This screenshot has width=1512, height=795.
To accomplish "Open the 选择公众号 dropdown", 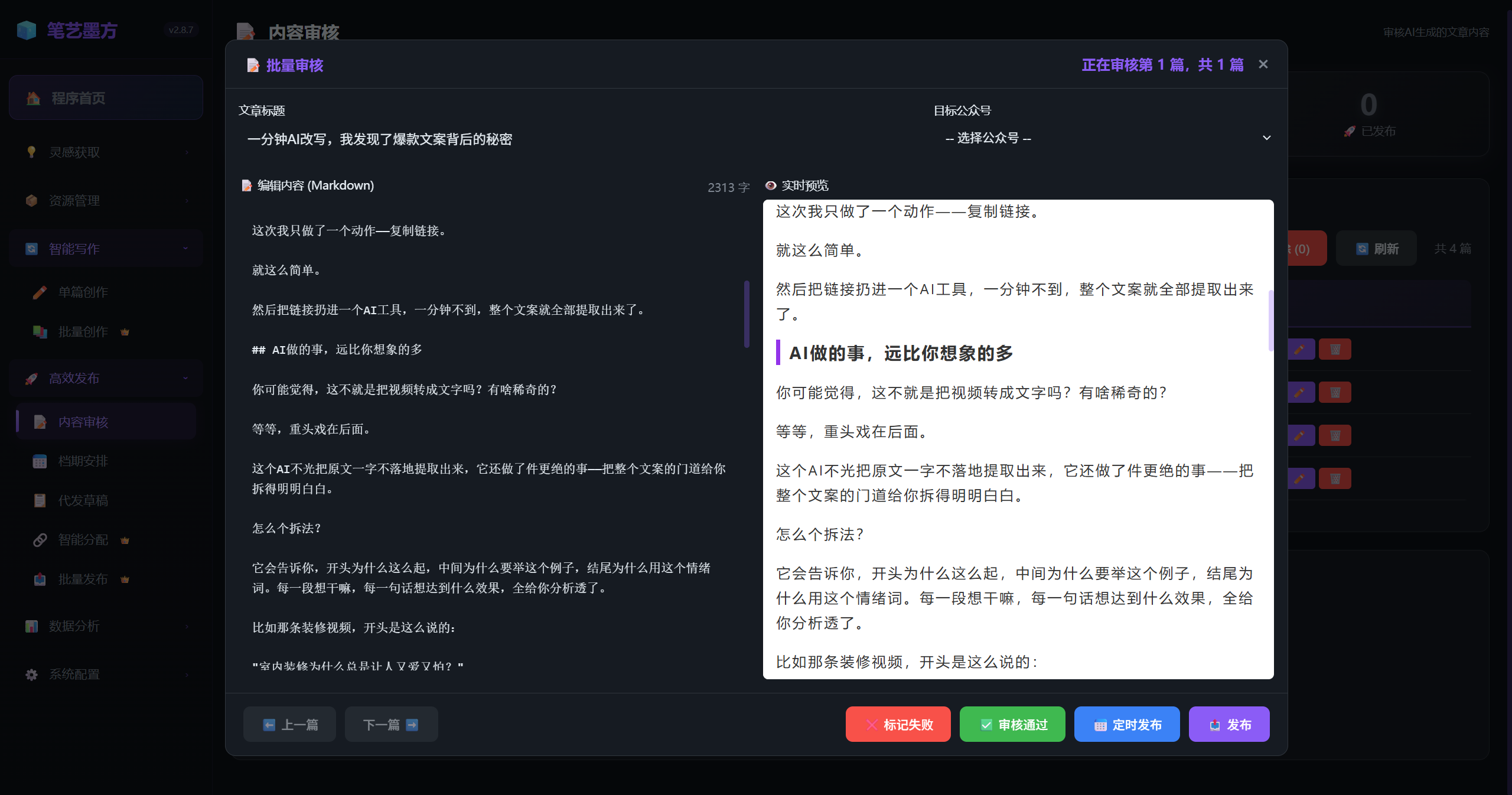I will tap(1106, 138).
